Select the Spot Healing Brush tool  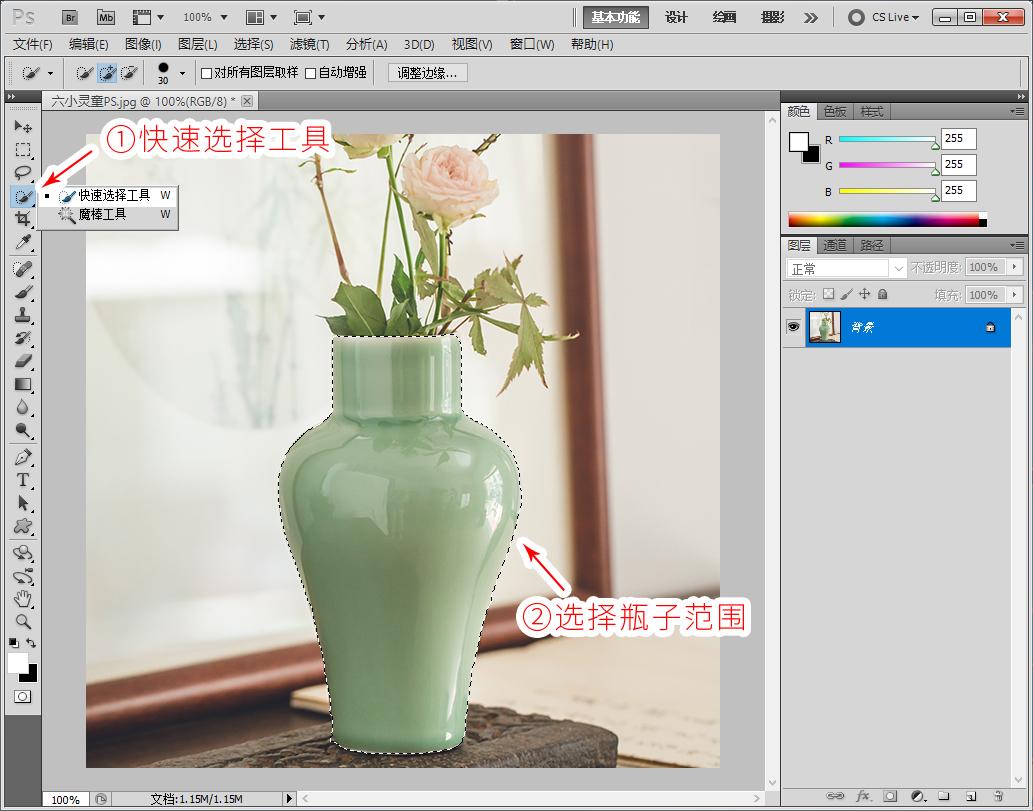click(22, 269)
